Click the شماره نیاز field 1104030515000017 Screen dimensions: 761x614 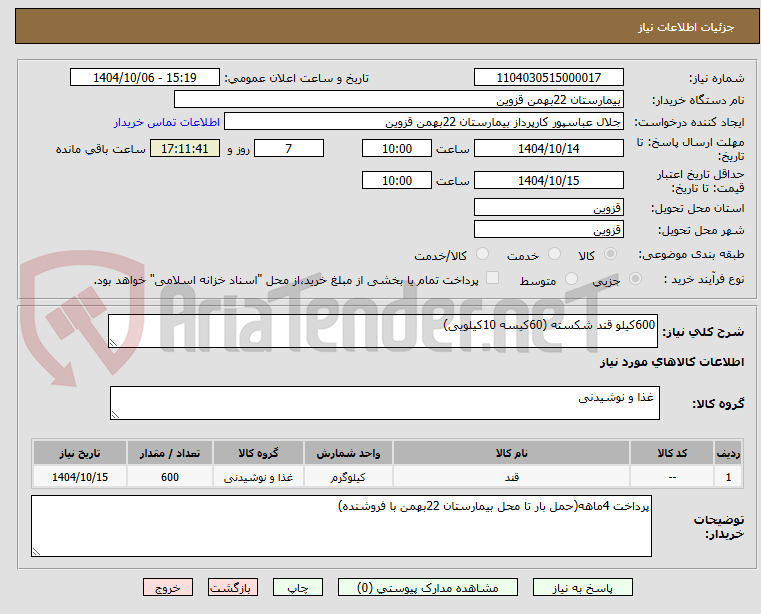tap(548, 77)
